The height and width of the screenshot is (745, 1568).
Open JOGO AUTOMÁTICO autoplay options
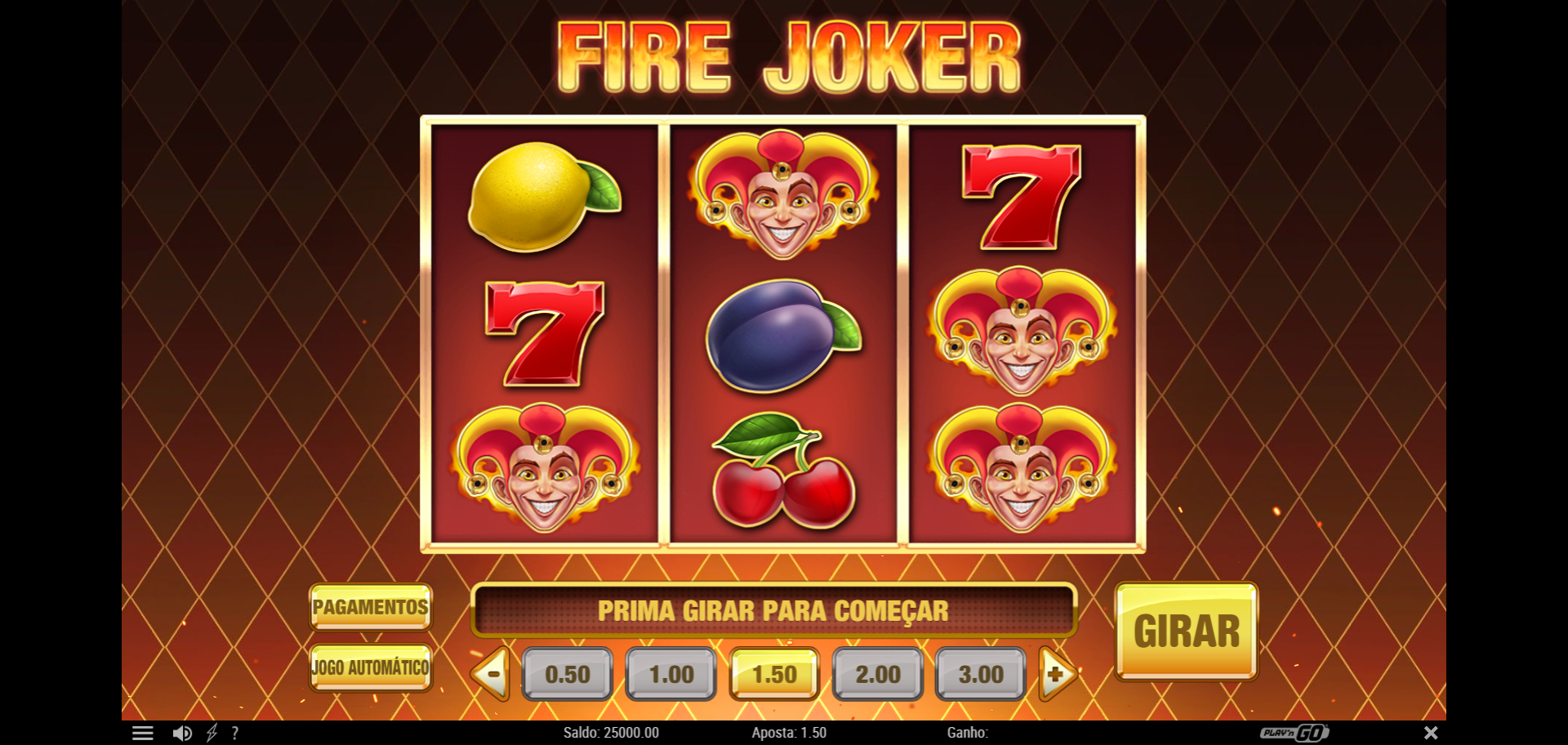(x=371, y=667)
